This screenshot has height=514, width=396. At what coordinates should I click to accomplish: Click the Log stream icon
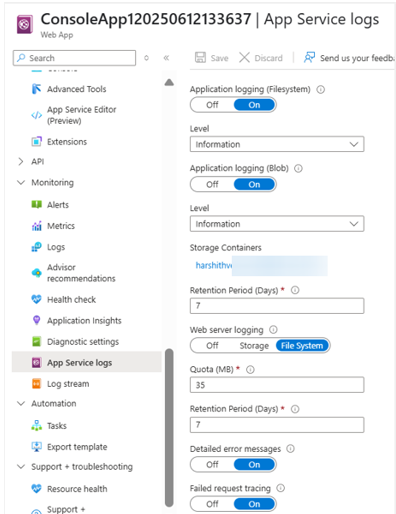click(36, 383)
